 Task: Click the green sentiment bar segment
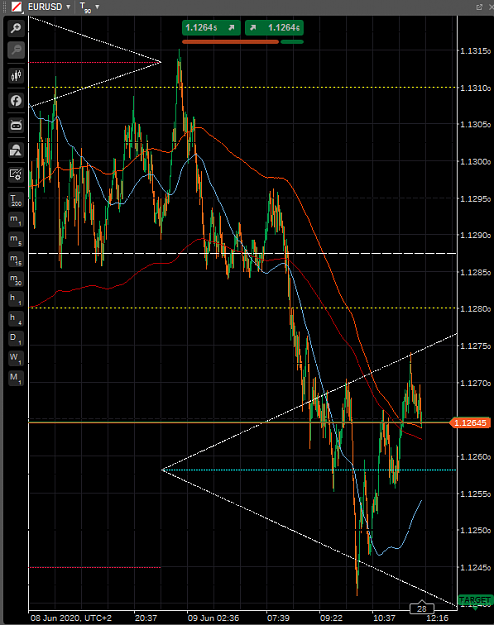292,42
